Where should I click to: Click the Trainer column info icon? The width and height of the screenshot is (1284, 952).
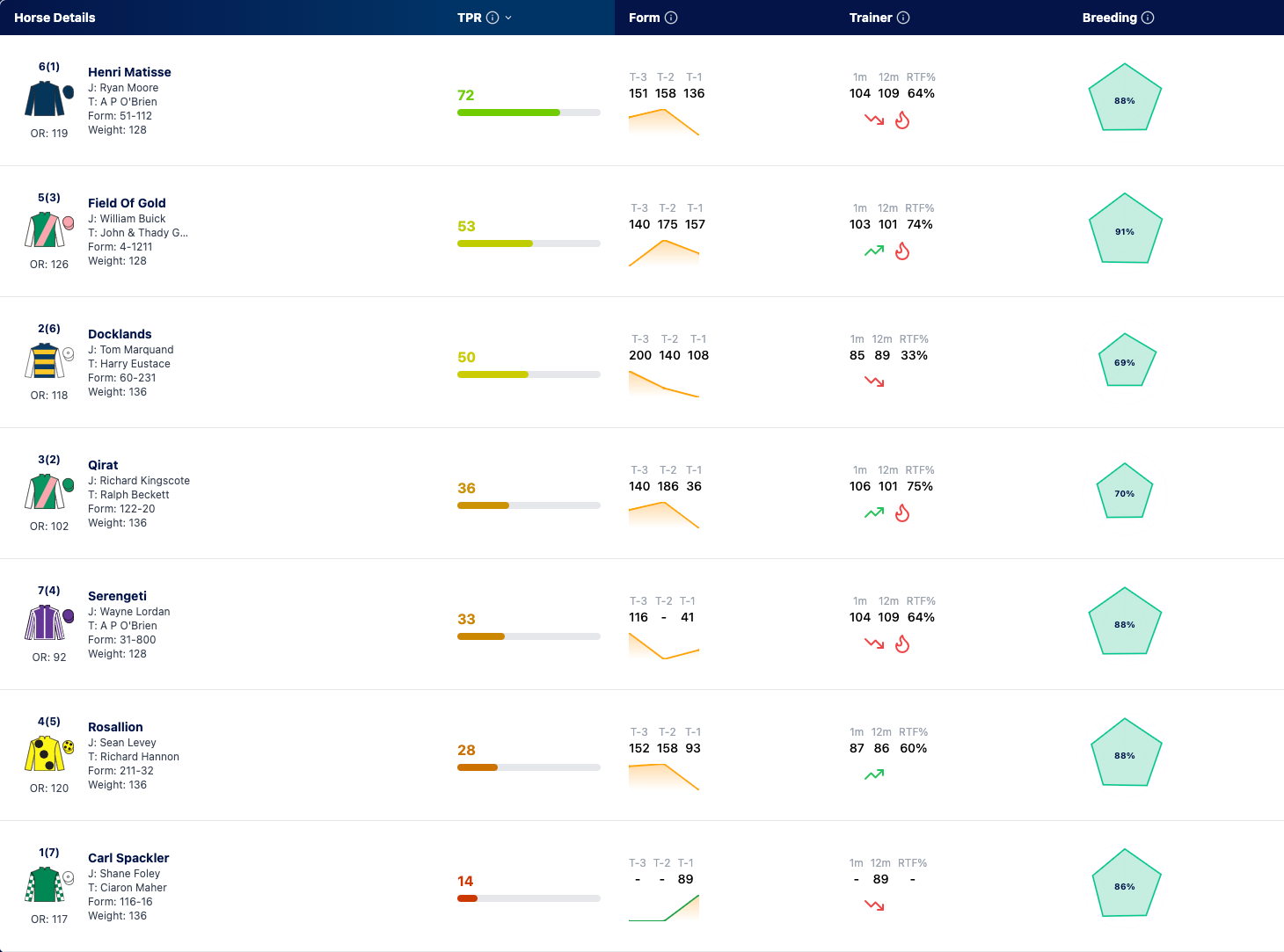903,18
